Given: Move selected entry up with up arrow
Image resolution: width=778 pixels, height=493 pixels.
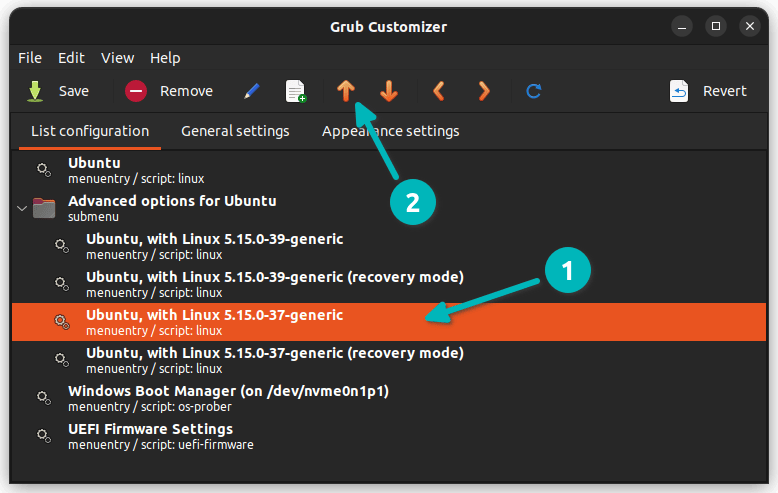Looking at the screenshot, I should coord(345,92).
